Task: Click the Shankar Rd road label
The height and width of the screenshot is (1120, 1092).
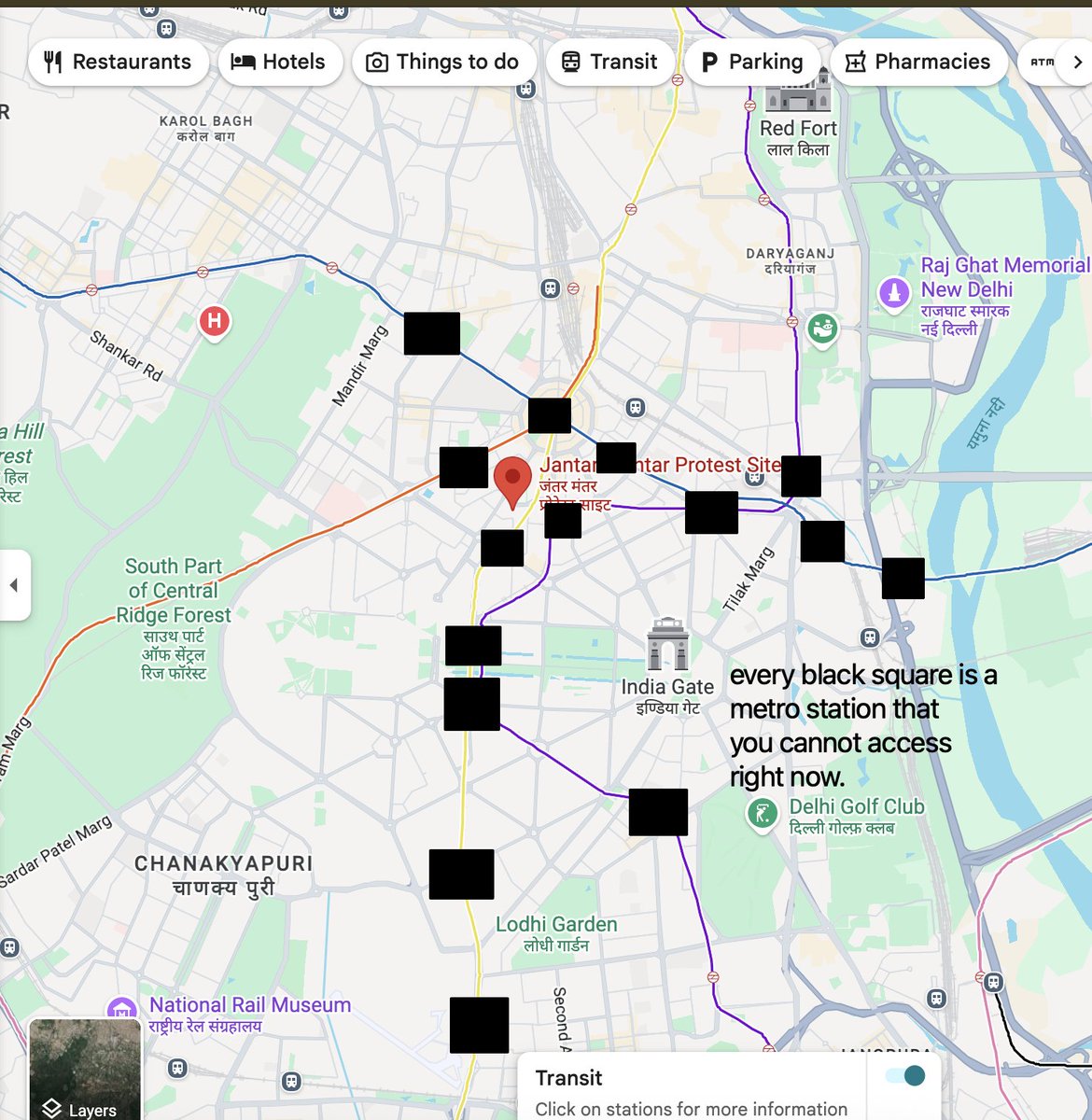Action: click(x=126, y=356)
